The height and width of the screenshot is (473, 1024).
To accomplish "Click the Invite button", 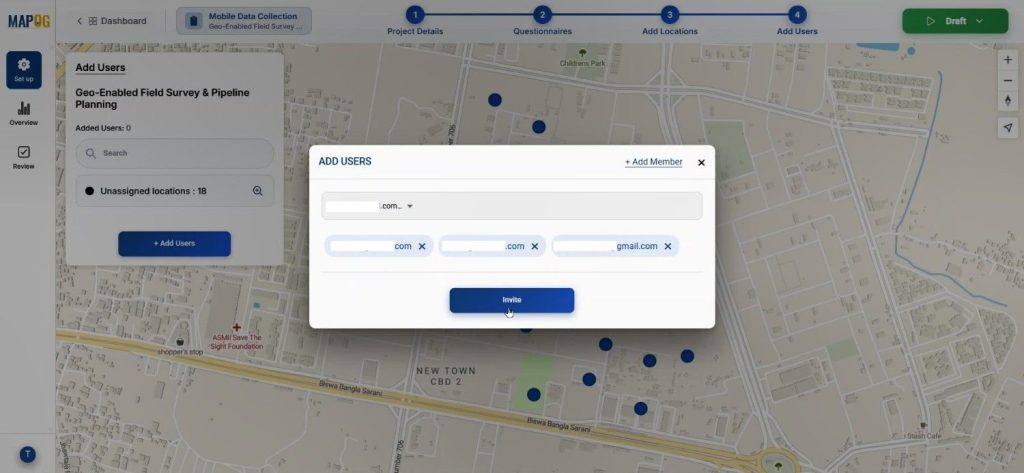I will [511, 300].
